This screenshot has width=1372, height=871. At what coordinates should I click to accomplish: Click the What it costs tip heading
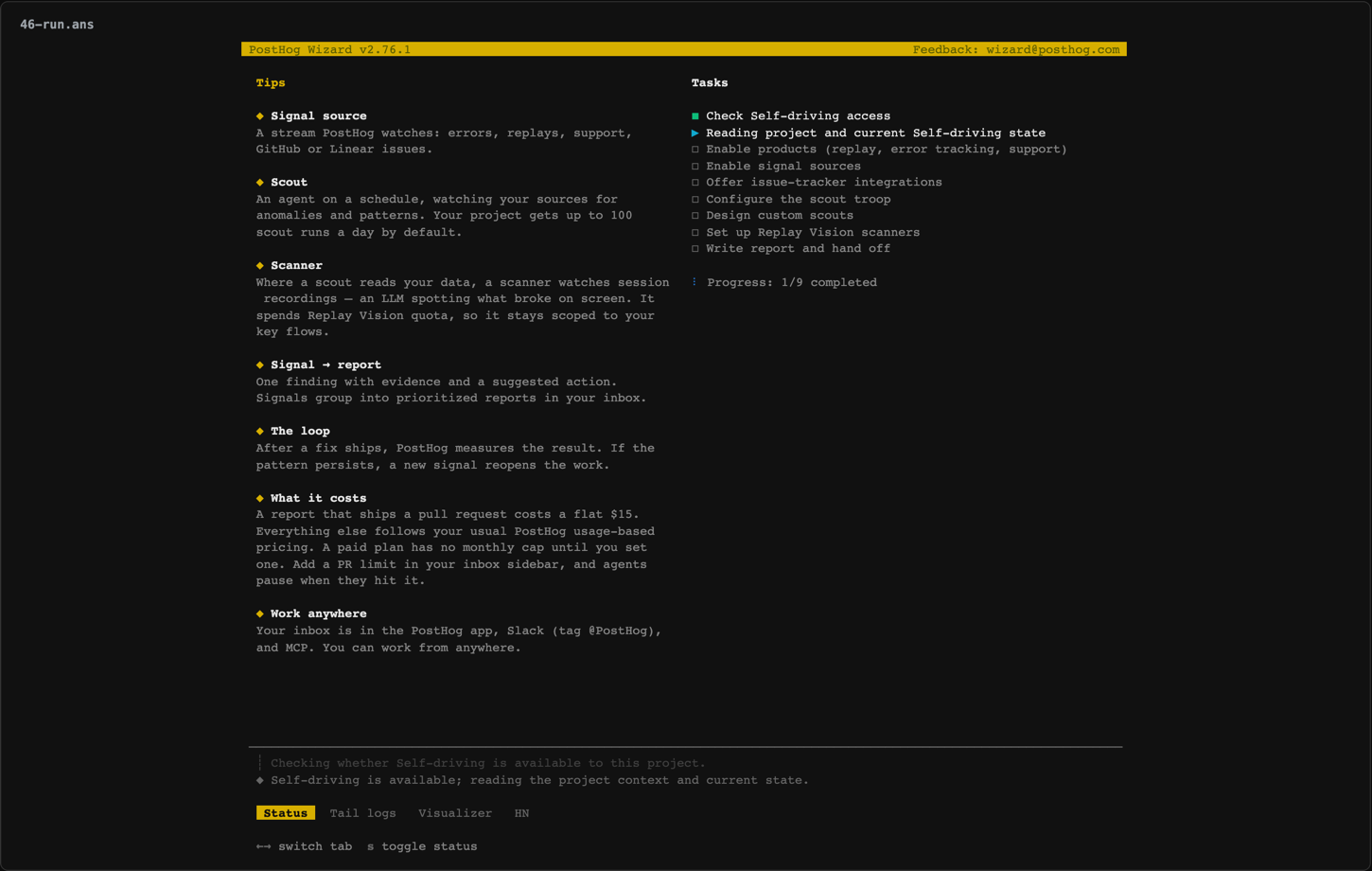pos(319,498)
